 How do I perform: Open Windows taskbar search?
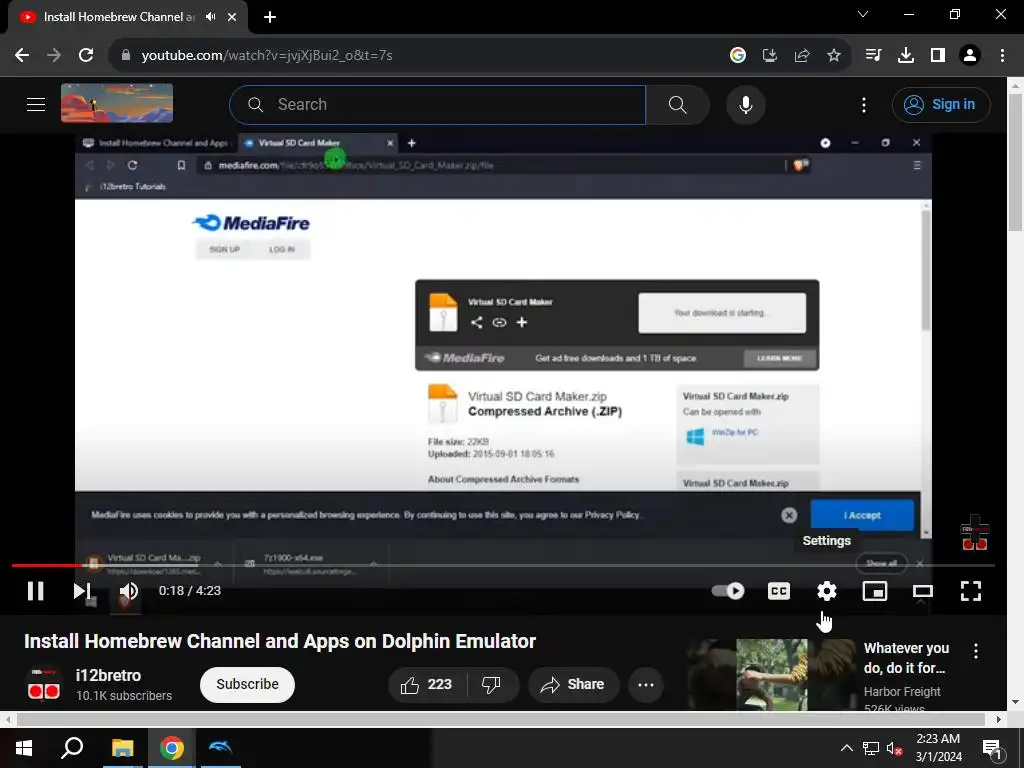click(72, 748)
